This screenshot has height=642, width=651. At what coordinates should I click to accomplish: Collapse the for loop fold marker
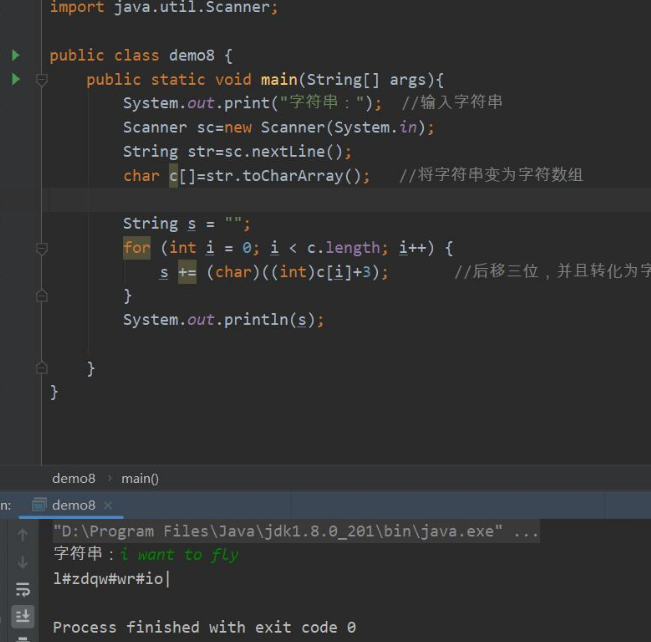coord(42,248)
